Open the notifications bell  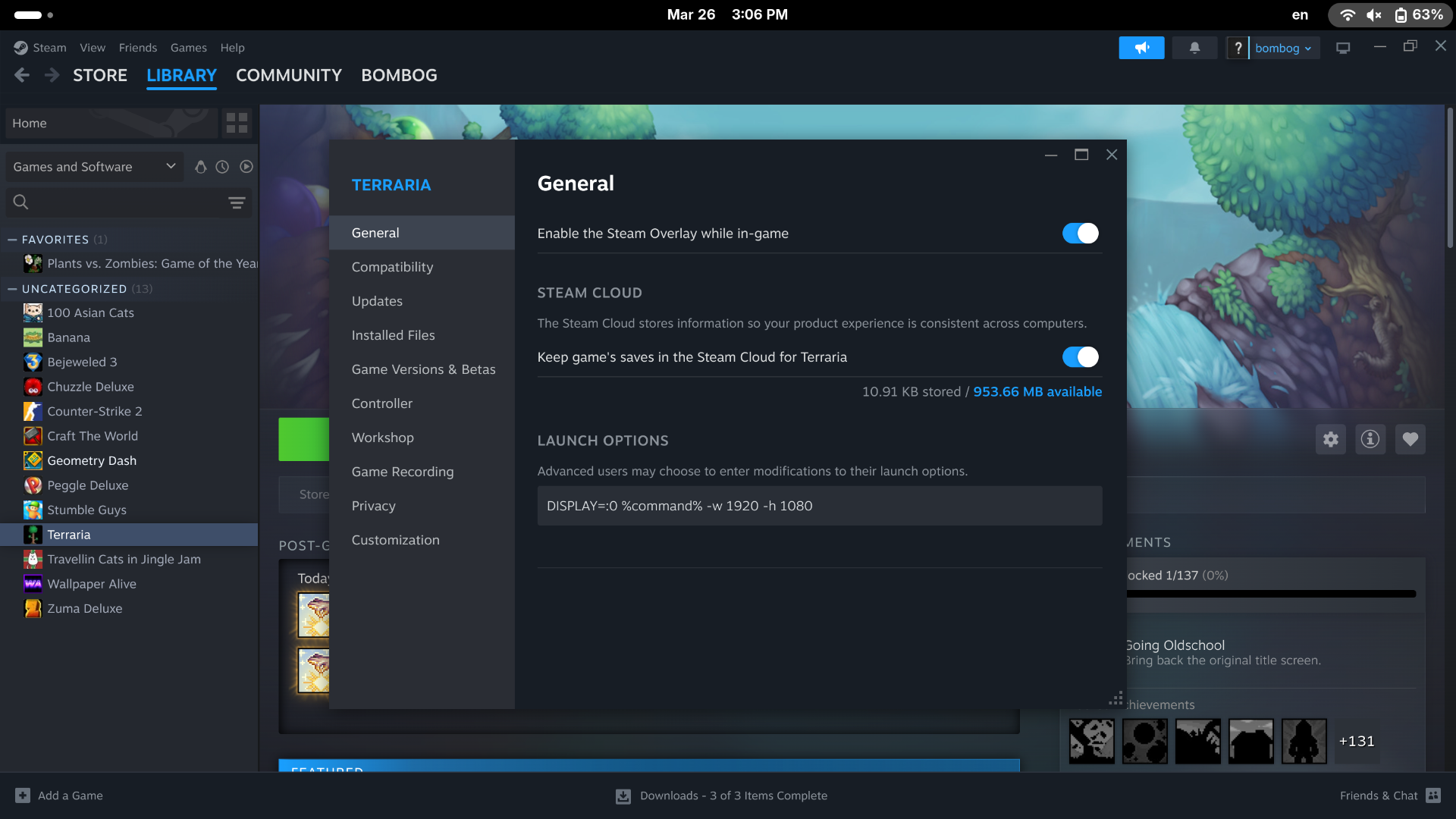[x=1194, y=48]
